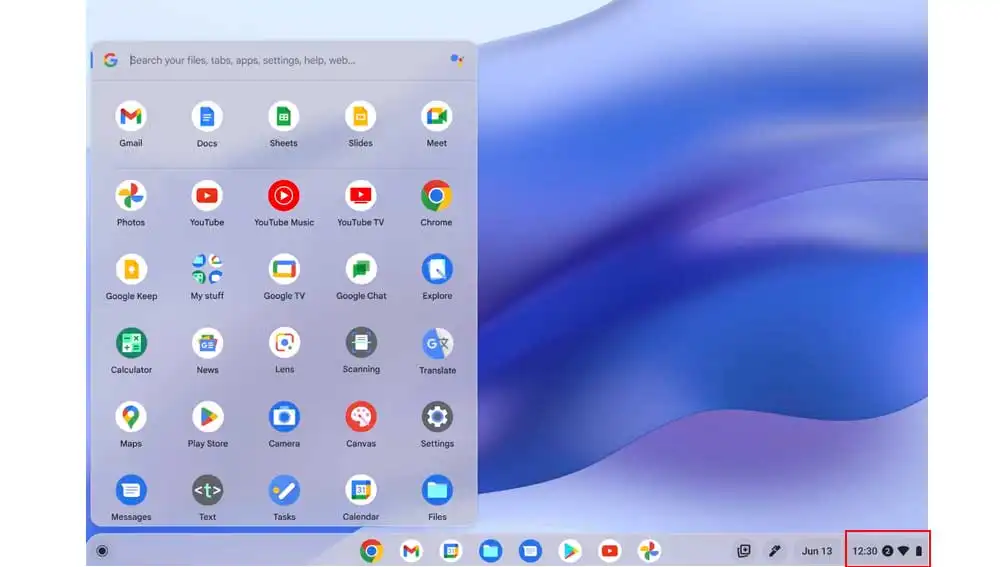Image resolution: width=1000 pixels, height=567 pixels.
Task: Launch the Messages app from the grid
Action: [x=131, y=490]
